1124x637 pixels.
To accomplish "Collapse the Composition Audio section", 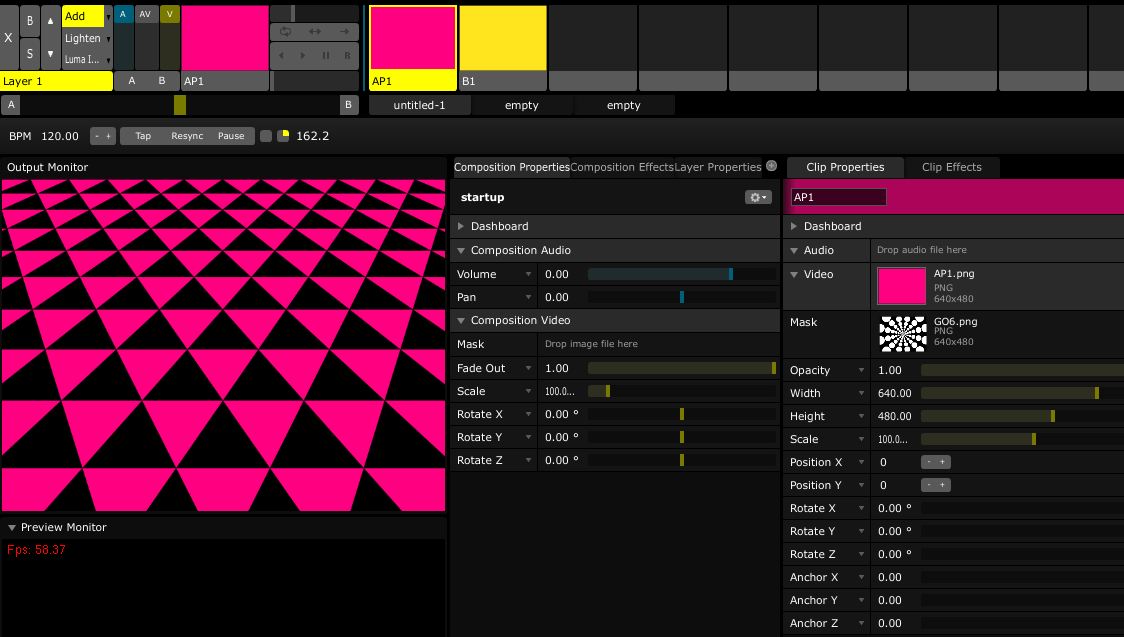I will point(461,251).
